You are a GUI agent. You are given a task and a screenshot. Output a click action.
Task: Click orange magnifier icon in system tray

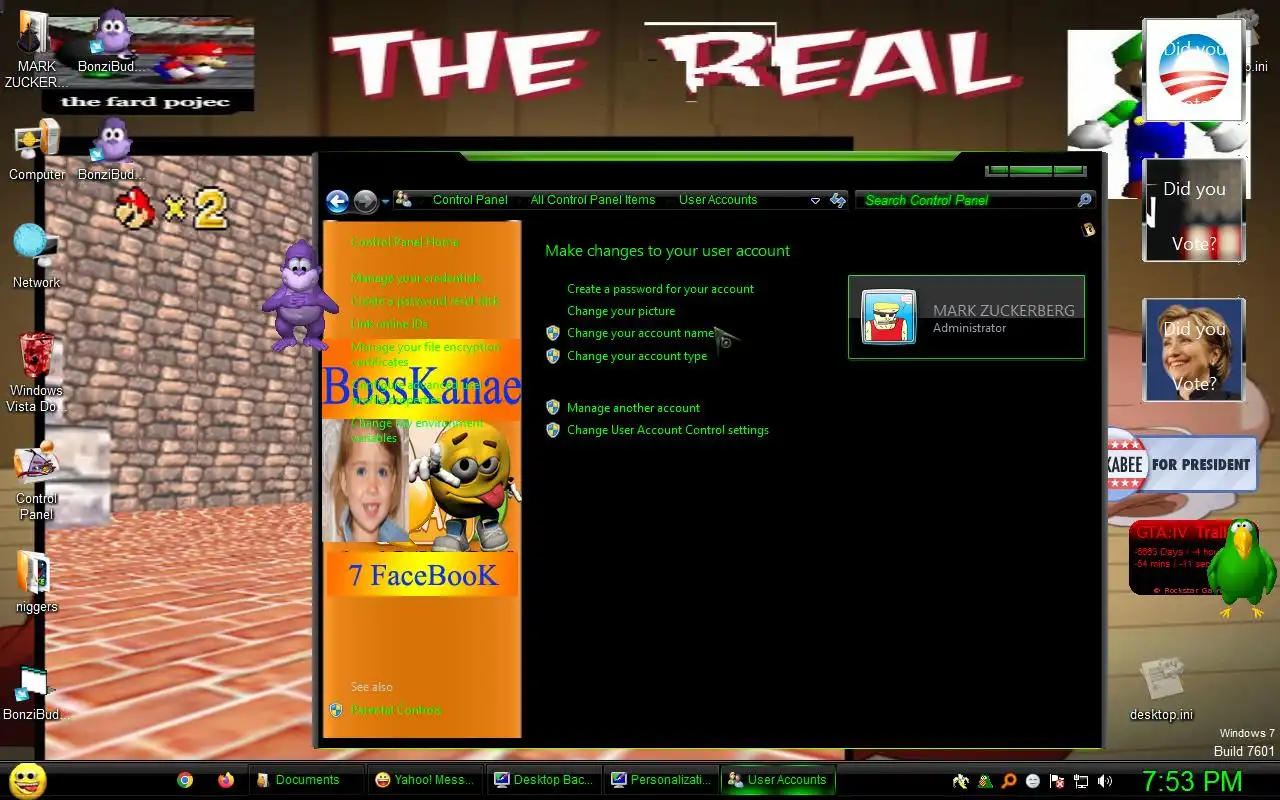coord(1009,781)
